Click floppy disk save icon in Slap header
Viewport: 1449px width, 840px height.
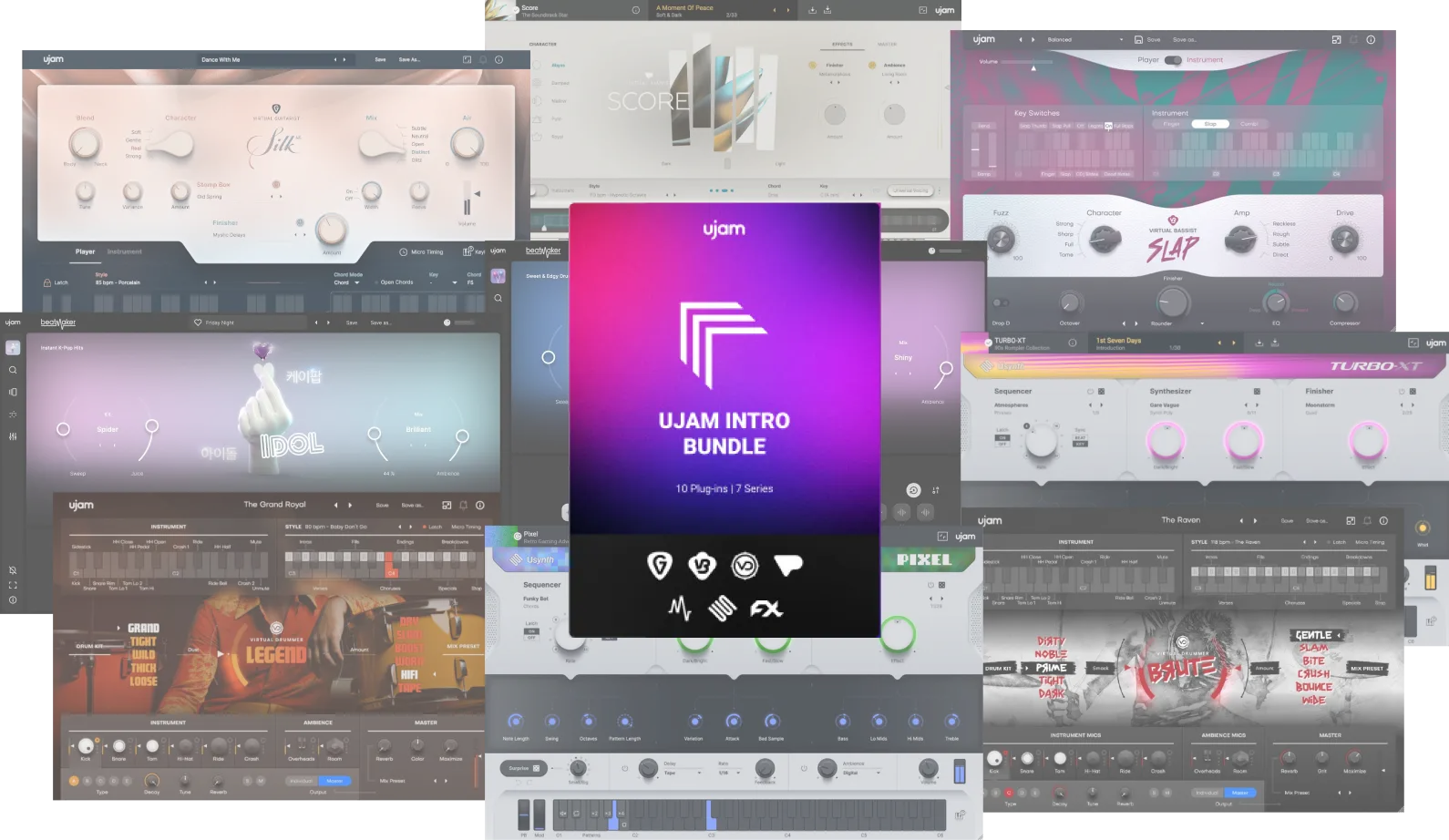tap(1138, 39)
